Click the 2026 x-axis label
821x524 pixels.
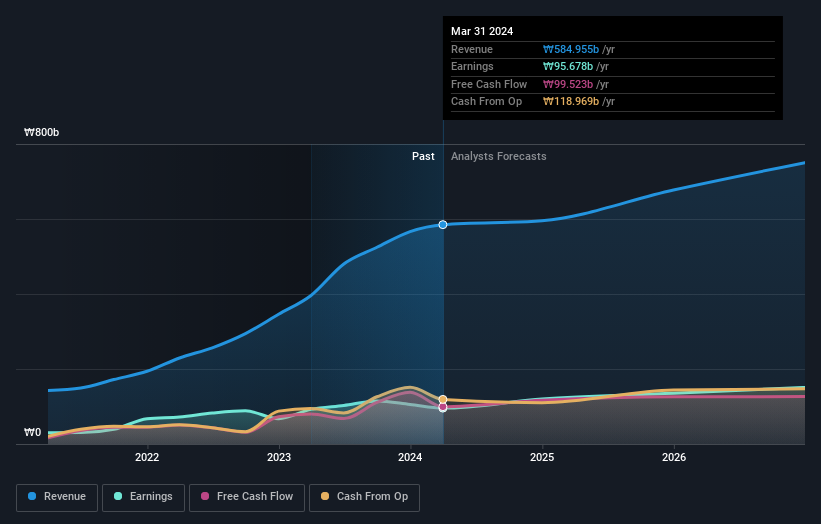674,458
